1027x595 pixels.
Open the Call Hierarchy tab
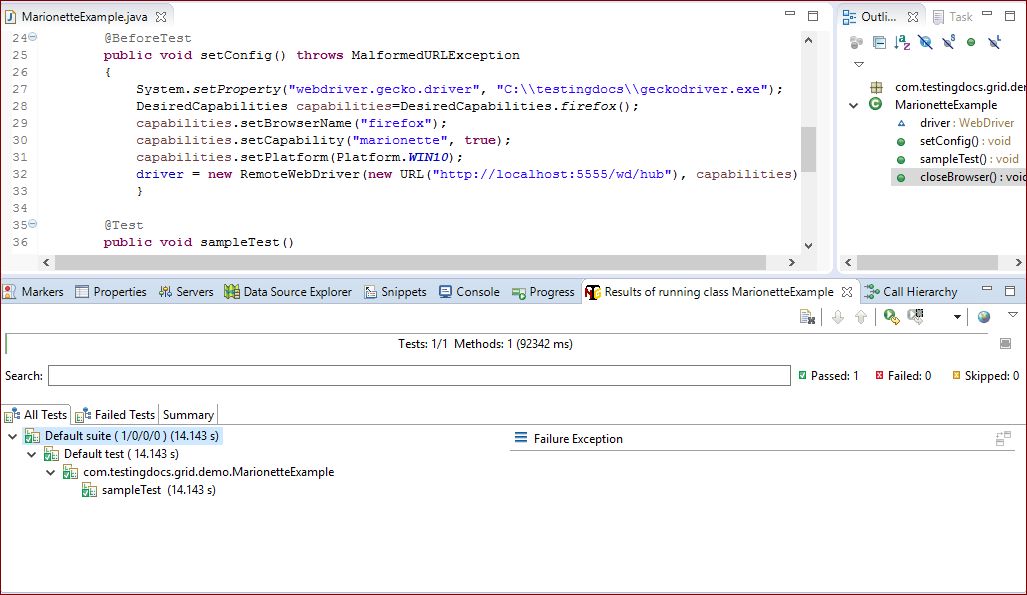point(911,292)
